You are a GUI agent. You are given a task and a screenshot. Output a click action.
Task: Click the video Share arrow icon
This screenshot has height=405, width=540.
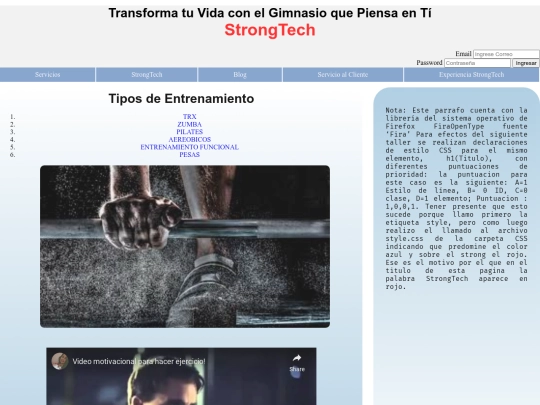(x=297, y=358)
